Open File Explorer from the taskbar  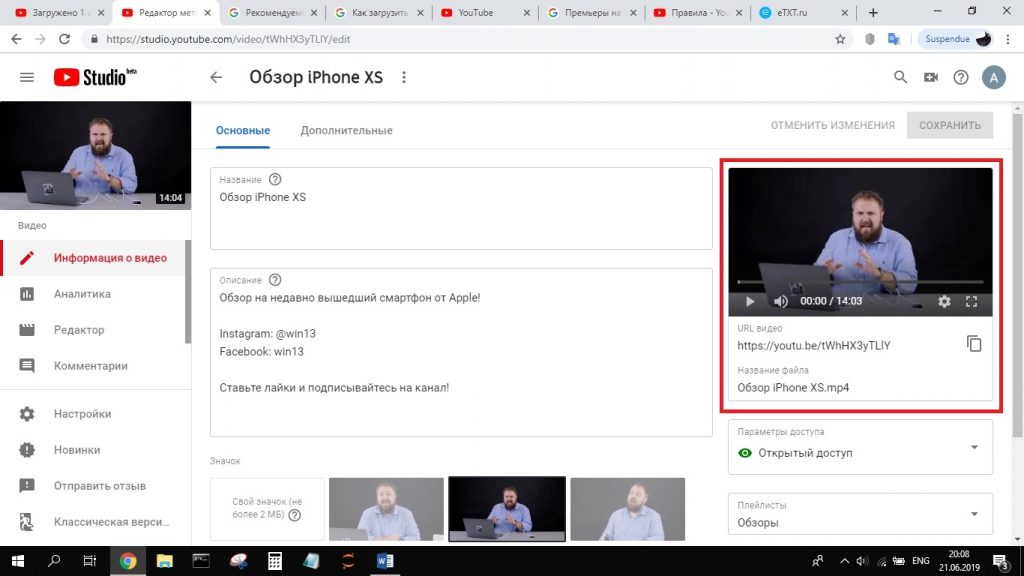pos(165,561)
